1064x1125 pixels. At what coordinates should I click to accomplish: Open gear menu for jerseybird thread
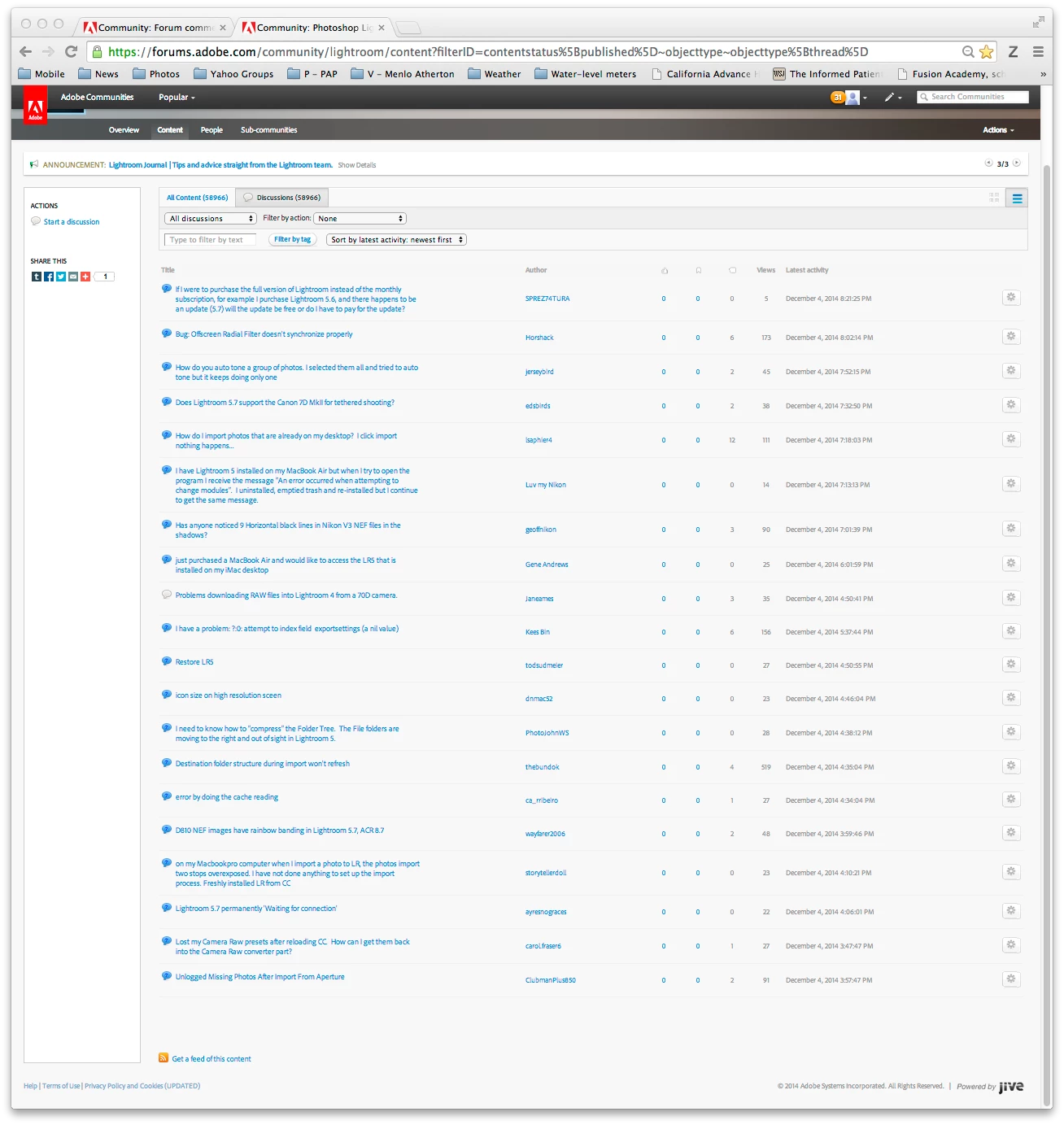coord(1011,371)
